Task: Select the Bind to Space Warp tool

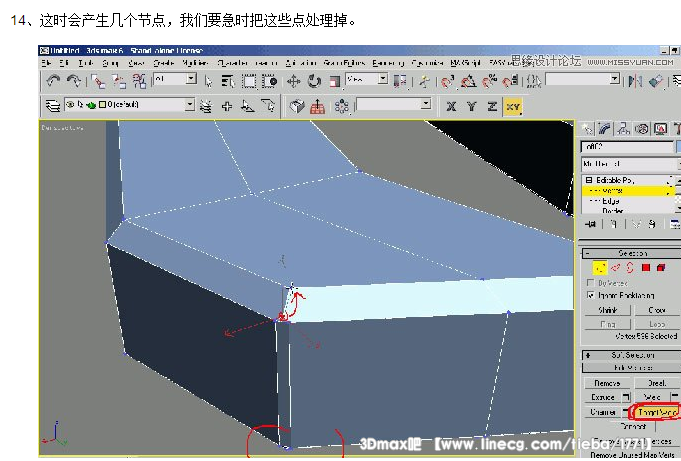Action: (x=139, y=81)
